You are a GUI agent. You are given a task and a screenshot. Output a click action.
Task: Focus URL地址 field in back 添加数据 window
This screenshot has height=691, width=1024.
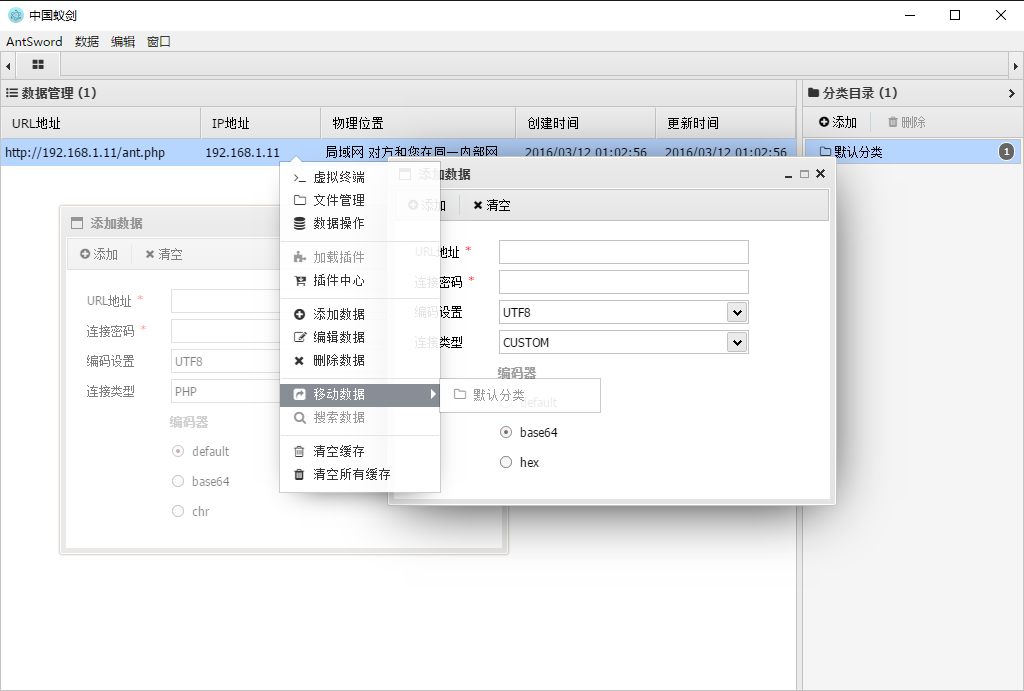(x=226, y=301)
